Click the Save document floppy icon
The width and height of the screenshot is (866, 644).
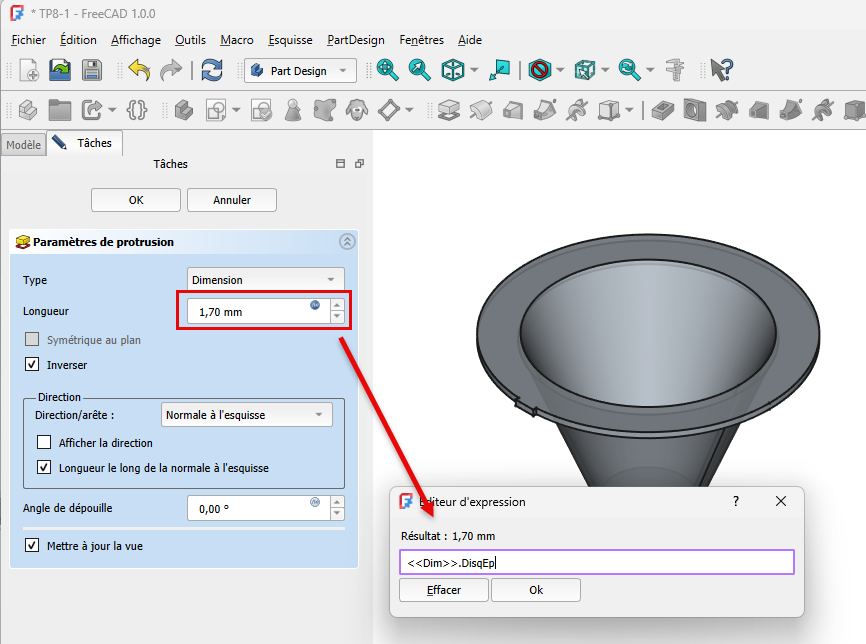pyautogui.click(x=91, y=70)
